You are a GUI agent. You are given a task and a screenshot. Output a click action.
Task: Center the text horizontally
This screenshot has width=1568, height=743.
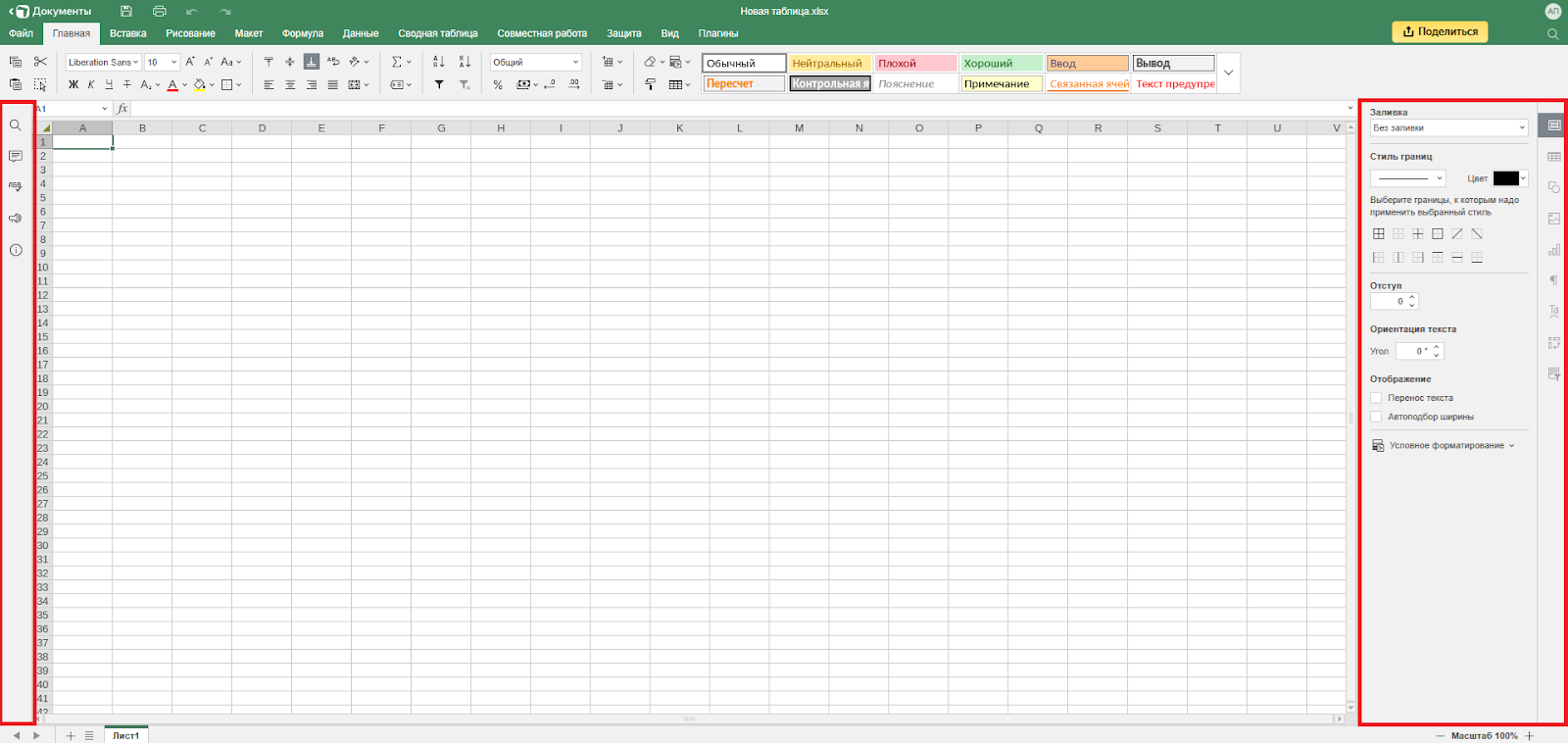[290, 84]
